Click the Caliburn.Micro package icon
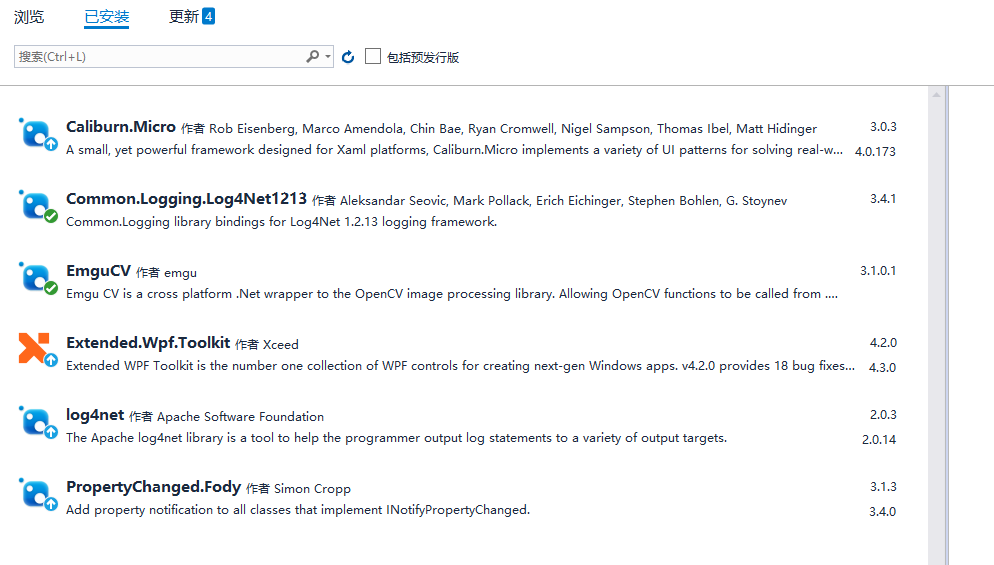Screen dimensions: 994x565 [38, 134]
